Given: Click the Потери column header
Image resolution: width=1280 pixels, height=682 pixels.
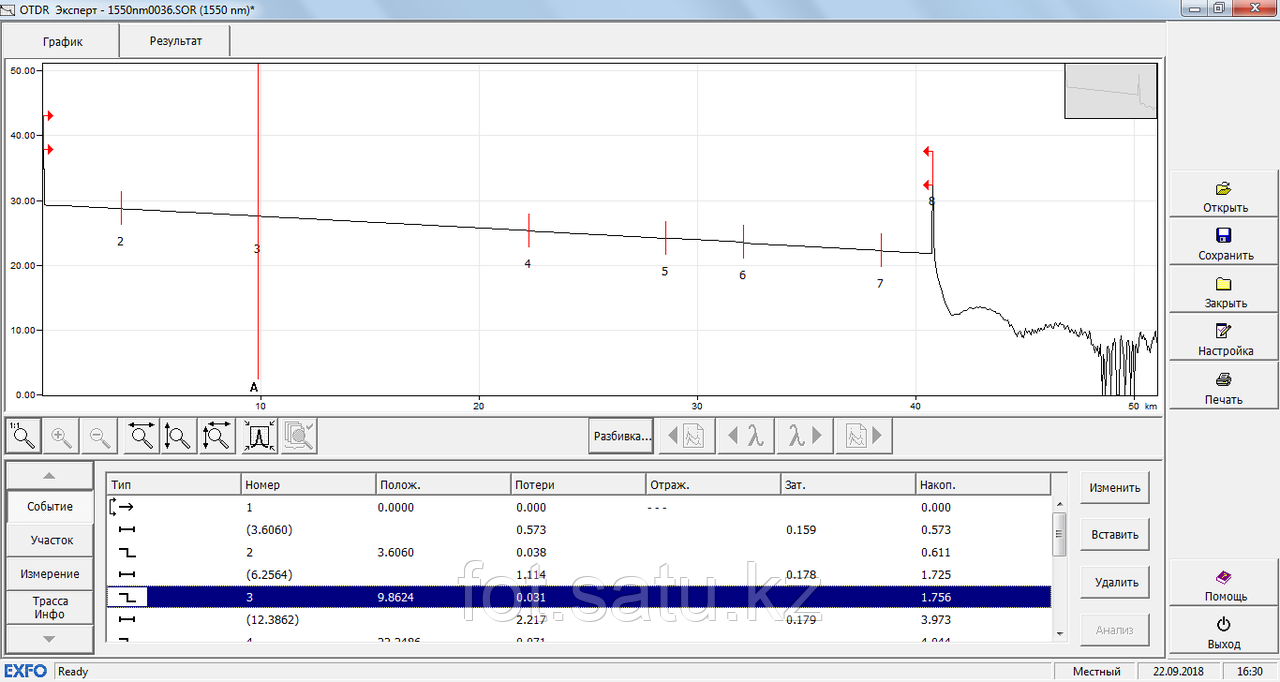Looking at the screenshot, I should click(579, 485).
